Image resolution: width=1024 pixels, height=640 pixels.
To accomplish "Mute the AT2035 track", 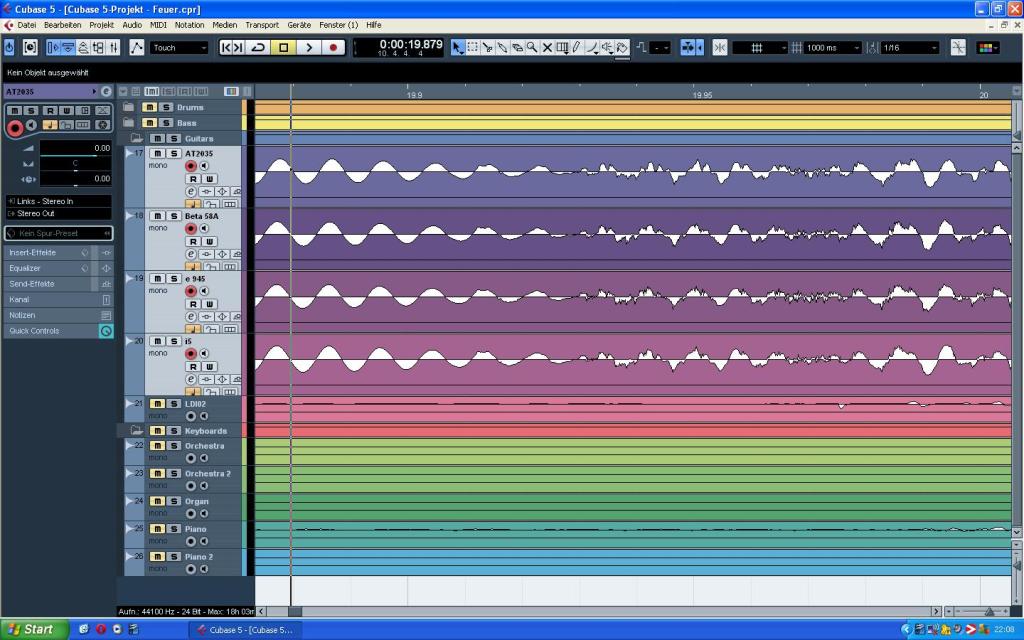I will point(157,153).
